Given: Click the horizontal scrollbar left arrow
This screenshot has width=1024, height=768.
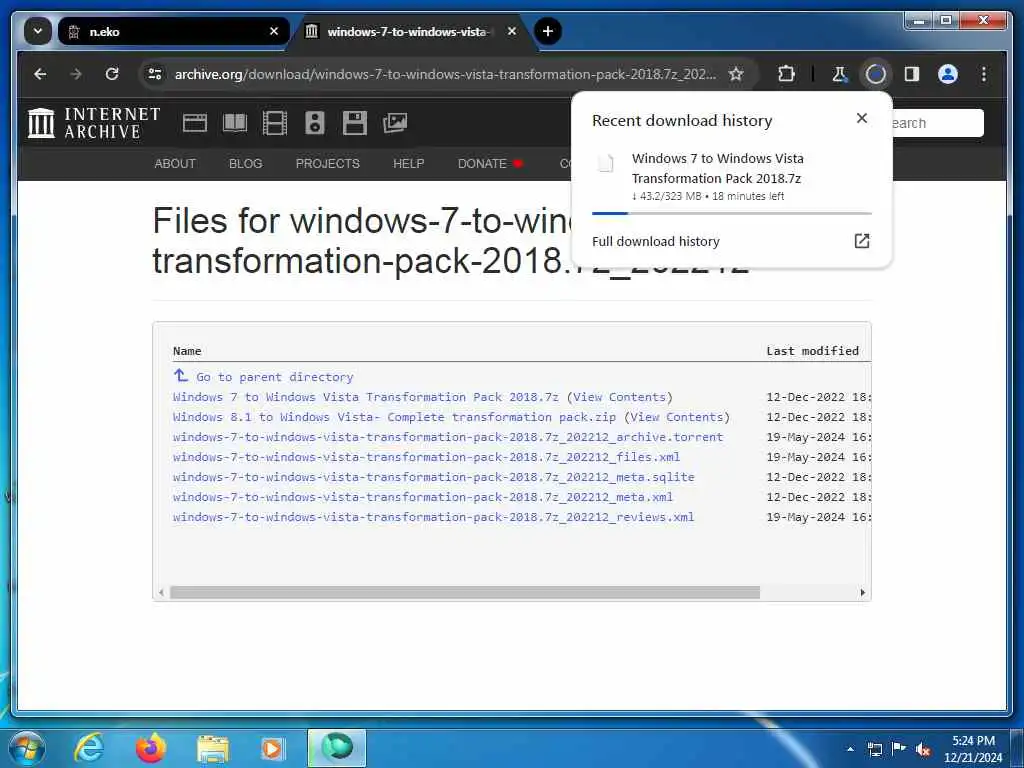Looking at the screenshot, I should [161, 592].
